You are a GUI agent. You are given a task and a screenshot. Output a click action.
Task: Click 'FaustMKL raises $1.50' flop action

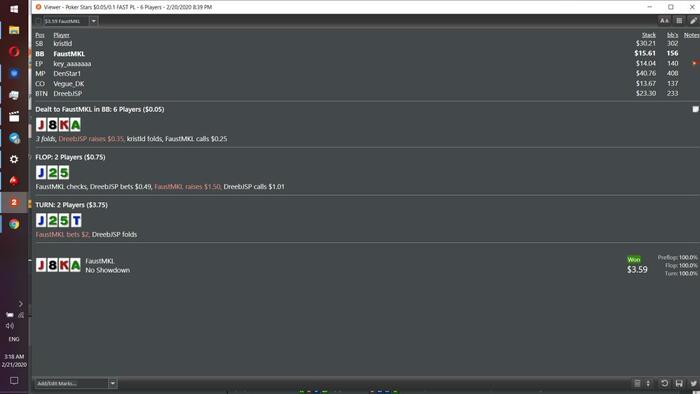pos(188,187)
